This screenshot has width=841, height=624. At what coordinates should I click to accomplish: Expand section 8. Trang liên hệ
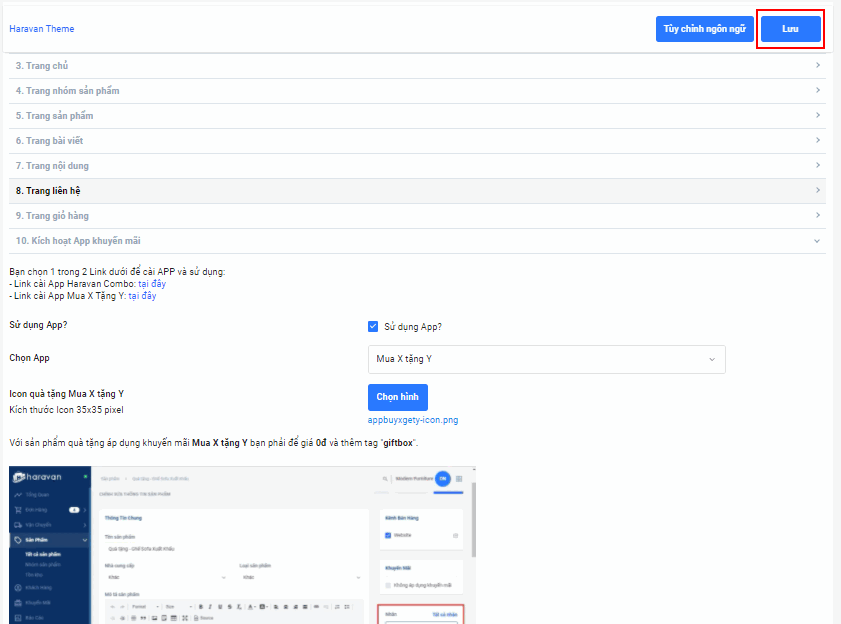pos(417,191)
